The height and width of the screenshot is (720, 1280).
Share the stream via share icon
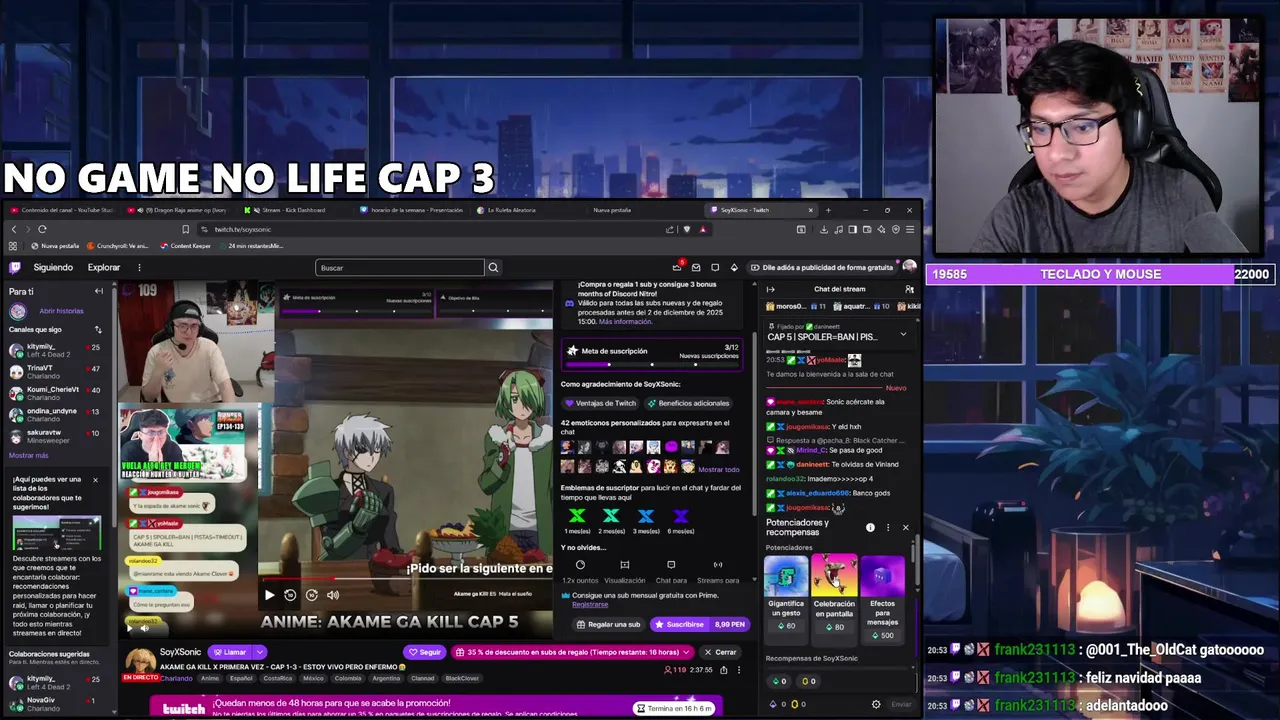[724, 670]
